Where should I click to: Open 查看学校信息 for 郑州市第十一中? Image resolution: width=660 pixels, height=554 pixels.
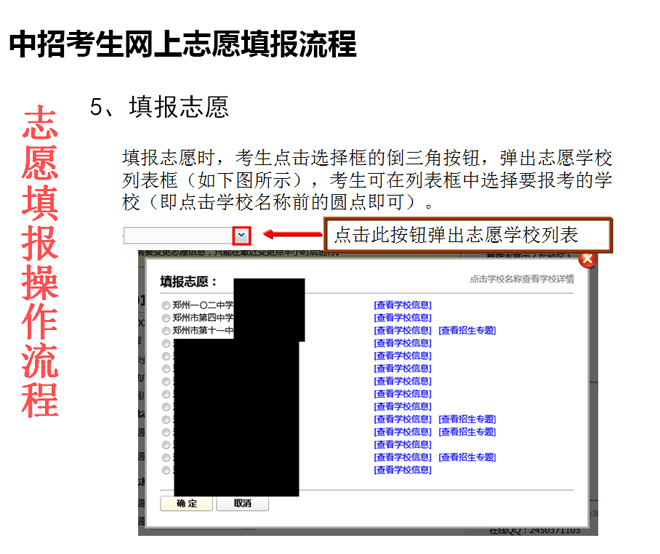[402, 330]
